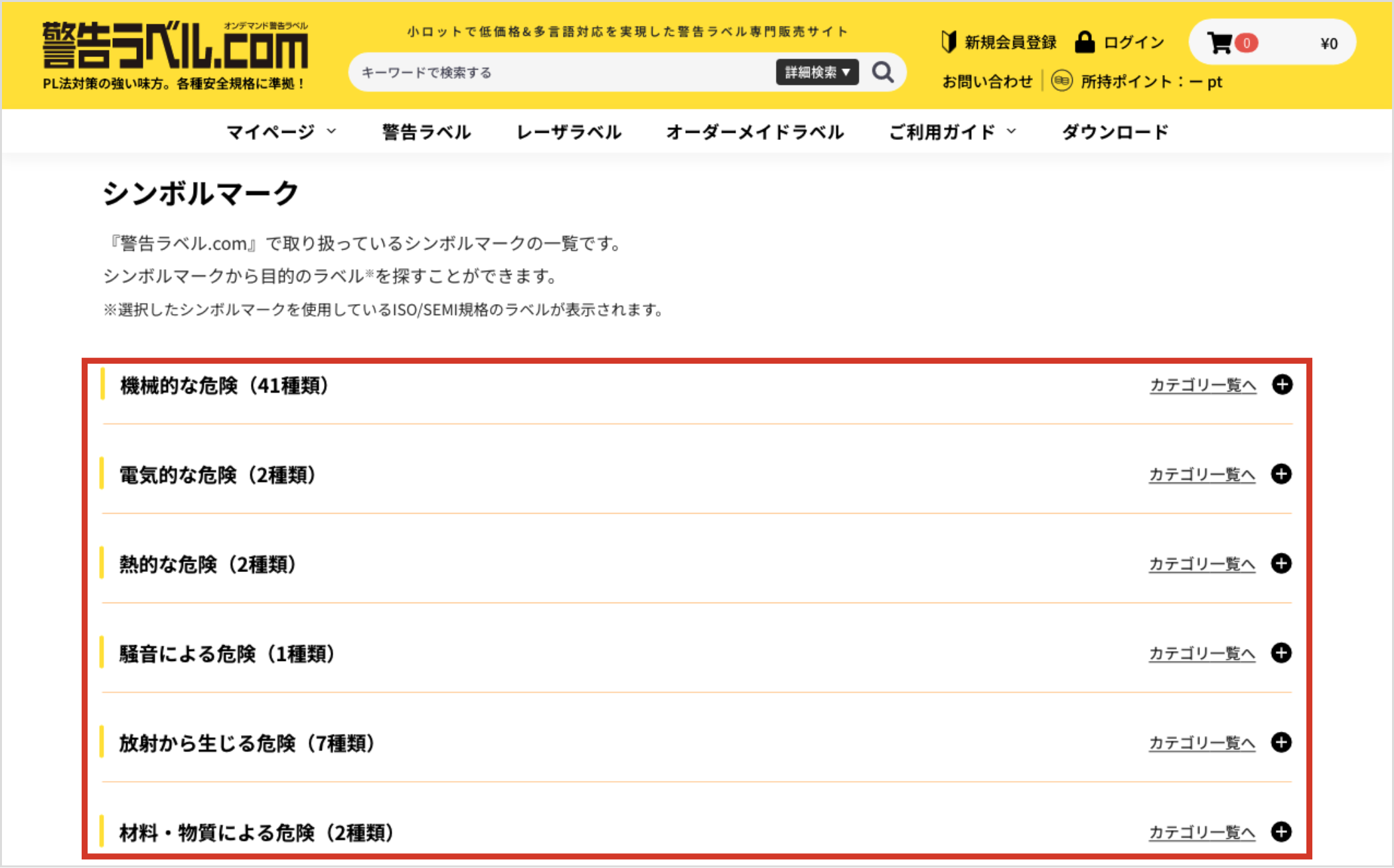Expand 材料・物質による危険 category
The image size is (1394, 868).
[x=1282, y=832]
